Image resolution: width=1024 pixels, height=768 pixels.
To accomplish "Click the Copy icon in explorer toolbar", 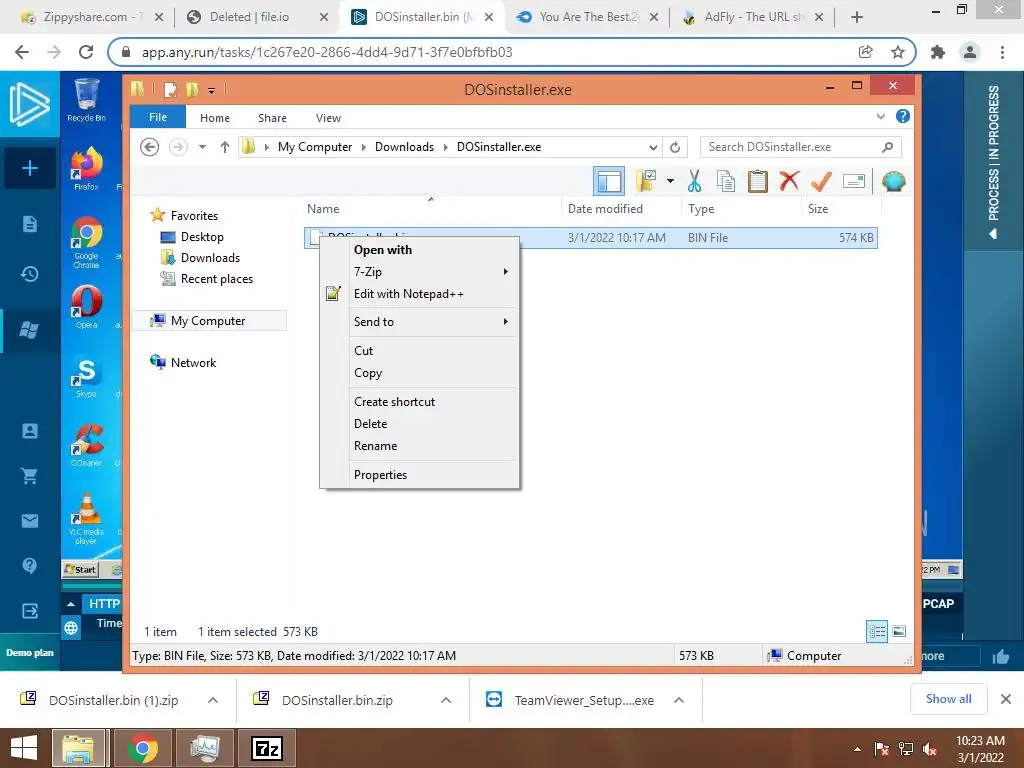I will click(x=726, y=181).
